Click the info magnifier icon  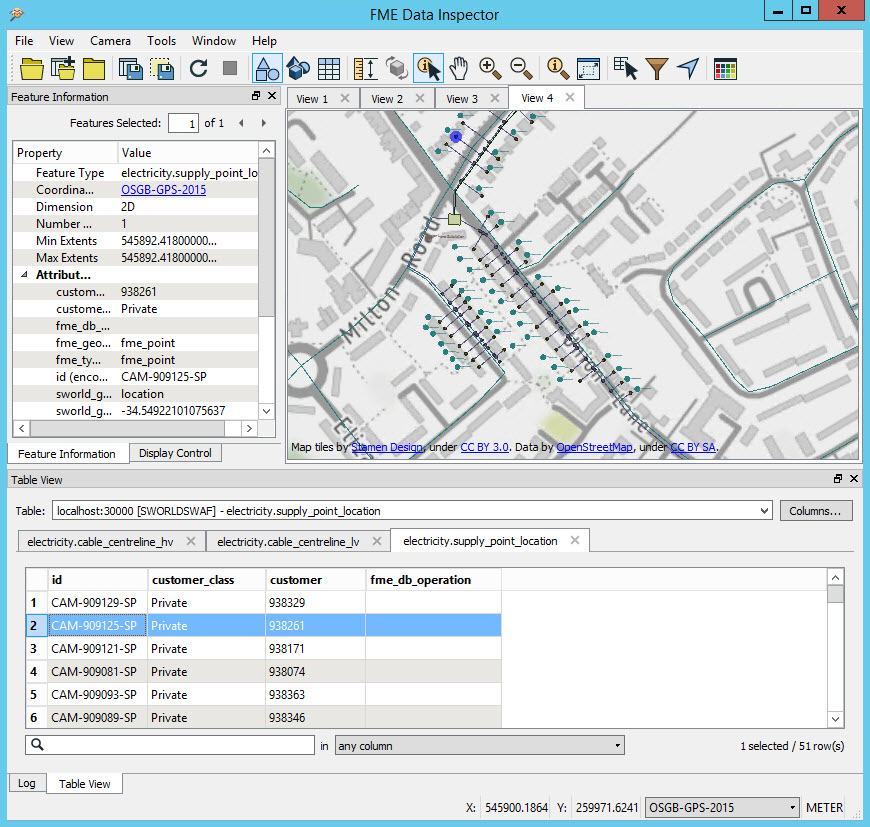[558, 69]
